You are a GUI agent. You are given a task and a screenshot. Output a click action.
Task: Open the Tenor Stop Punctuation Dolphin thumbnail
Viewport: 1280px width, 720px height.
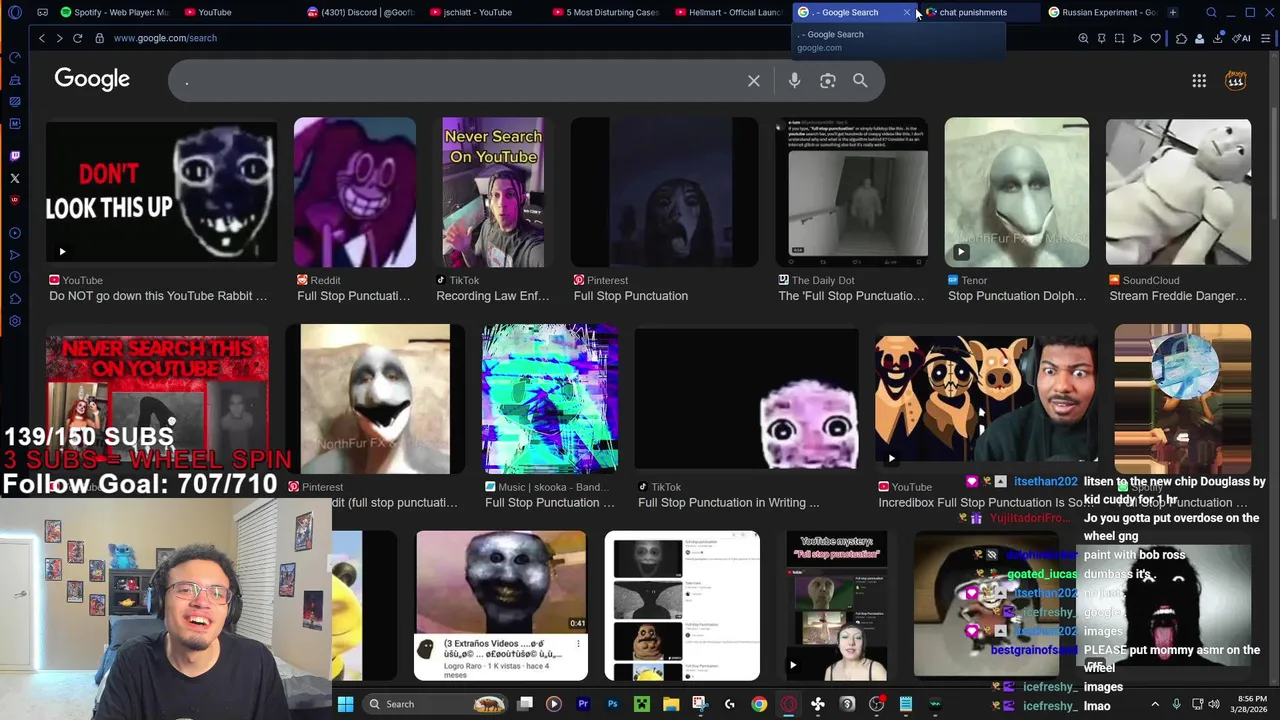tap(1017, 192)
